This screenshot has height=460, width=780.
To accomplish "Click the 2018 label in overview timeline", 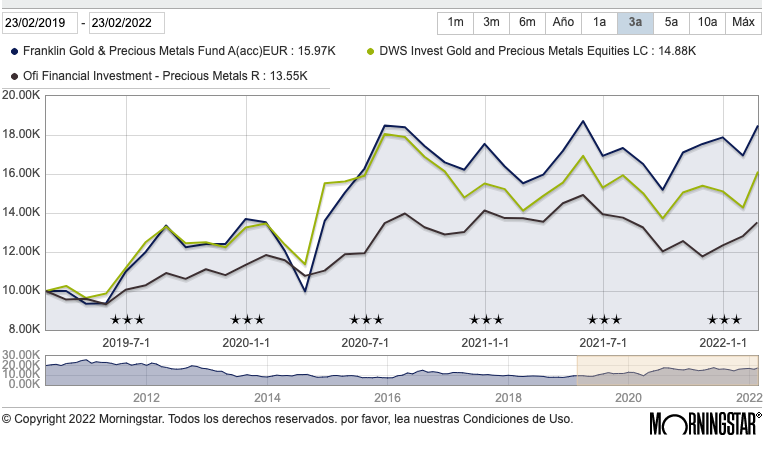I will (508, 398).
